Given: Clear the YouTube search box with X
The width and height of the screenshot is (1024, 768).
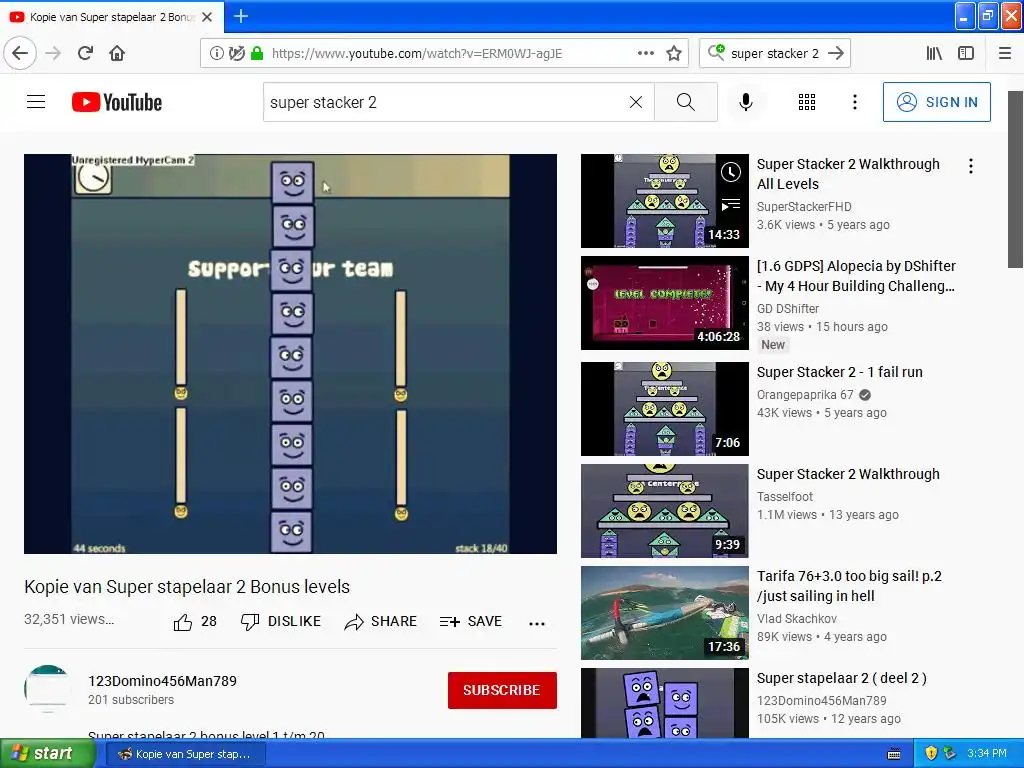Looking at the screenshot, I should 635,102.
